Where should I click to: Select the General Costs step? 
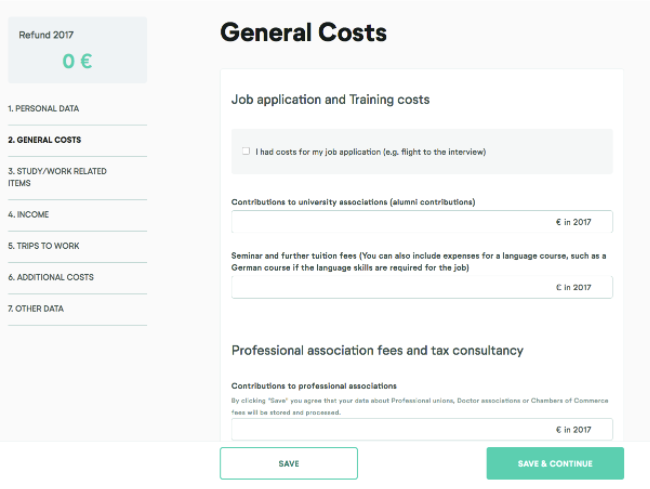tap(44, 140)
